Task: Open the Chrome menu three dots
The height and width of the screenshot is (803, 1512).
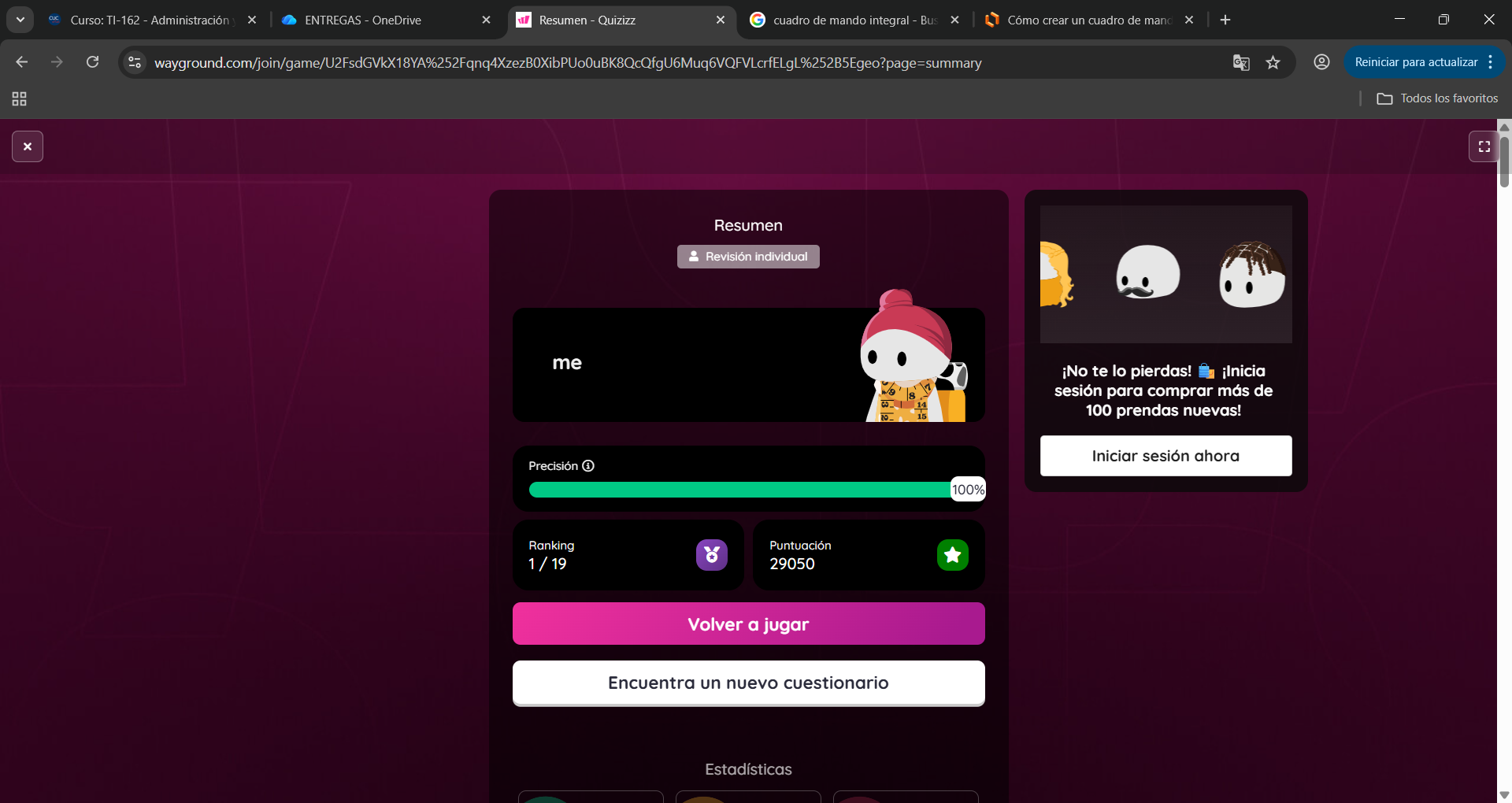Action: click(x=1491, y=62)
